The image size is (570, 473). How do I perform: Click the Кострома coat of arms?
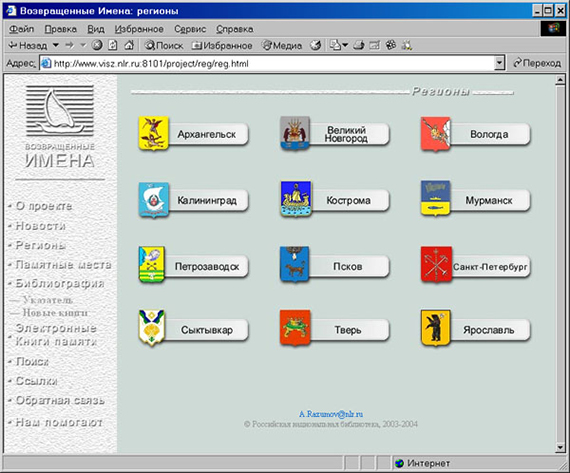296,199
